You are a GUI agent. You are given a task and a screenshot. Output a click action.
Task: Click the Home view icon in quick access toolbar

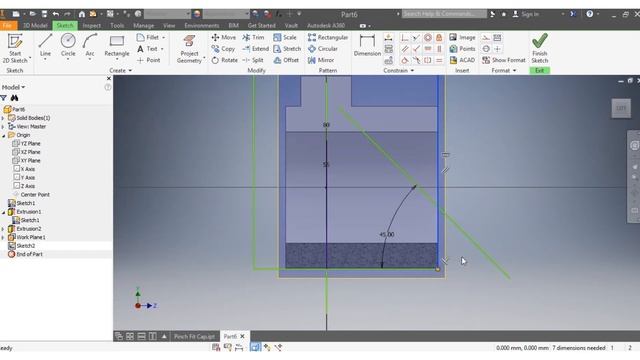(82, 14)
